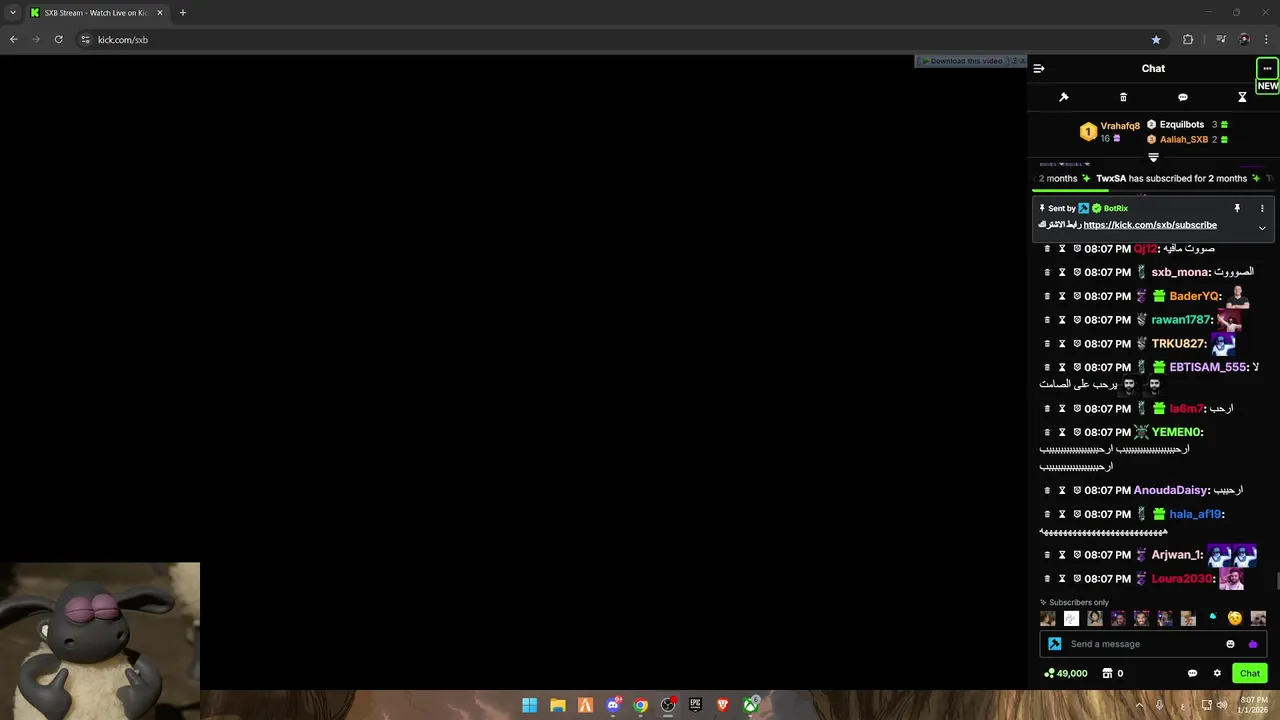The height and width of the screenshot is (720, 1280).
Task: Delete message from Arjwan_1
Action: pos(1047,555)
